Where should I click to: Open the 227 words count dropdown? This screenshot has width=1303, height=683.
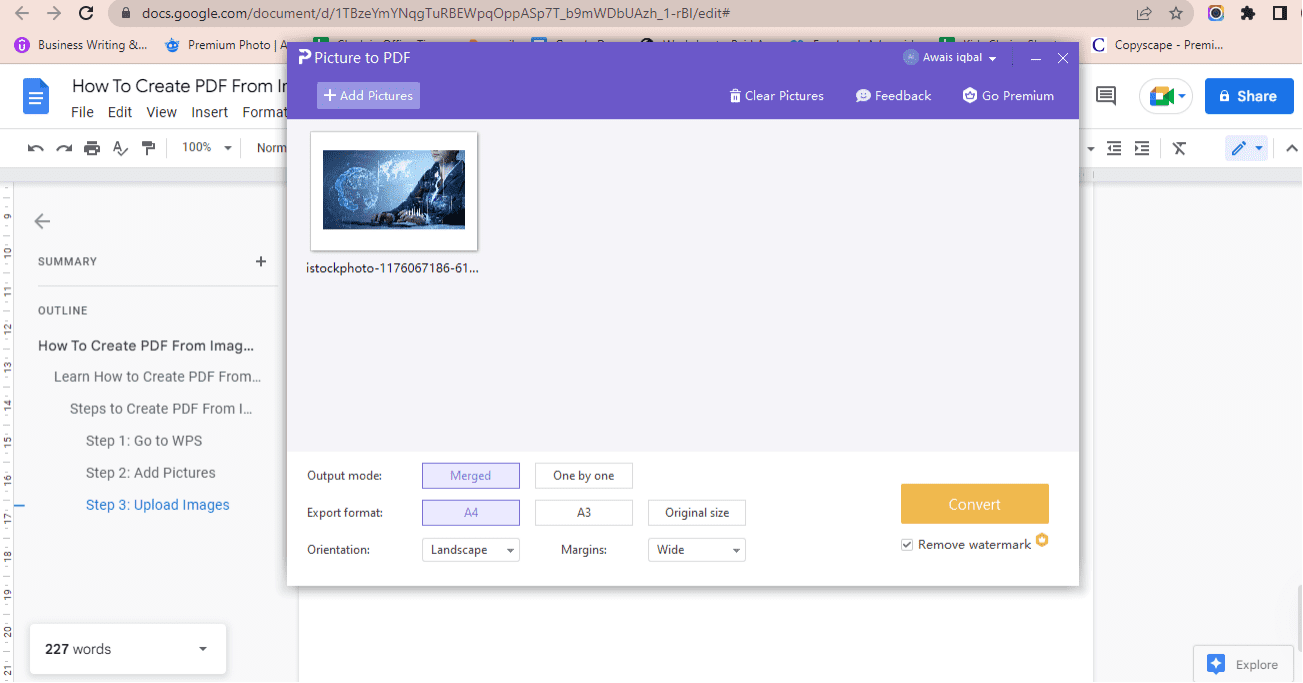128,649
